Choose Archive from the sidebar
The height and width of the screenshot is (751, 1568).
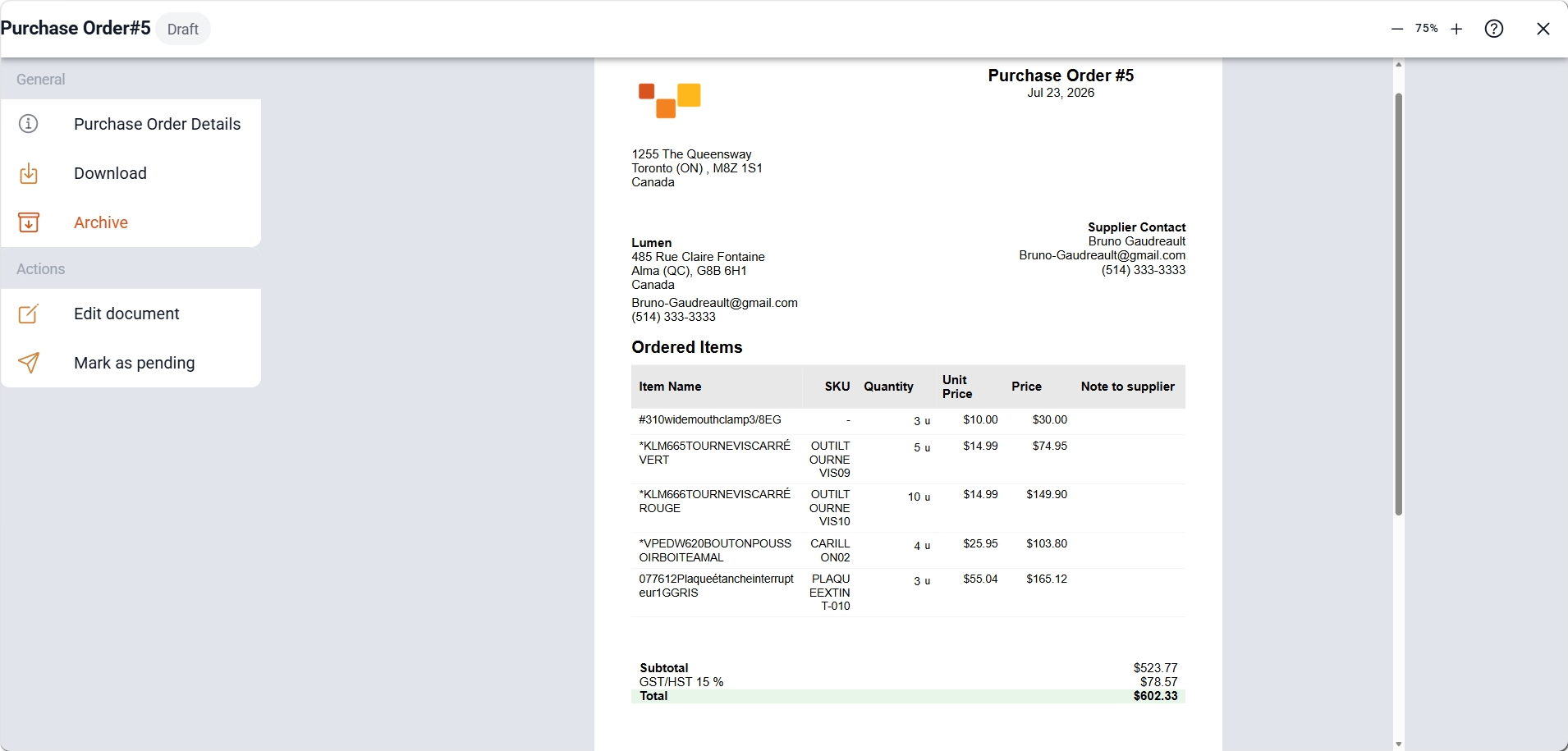(131, 222)
